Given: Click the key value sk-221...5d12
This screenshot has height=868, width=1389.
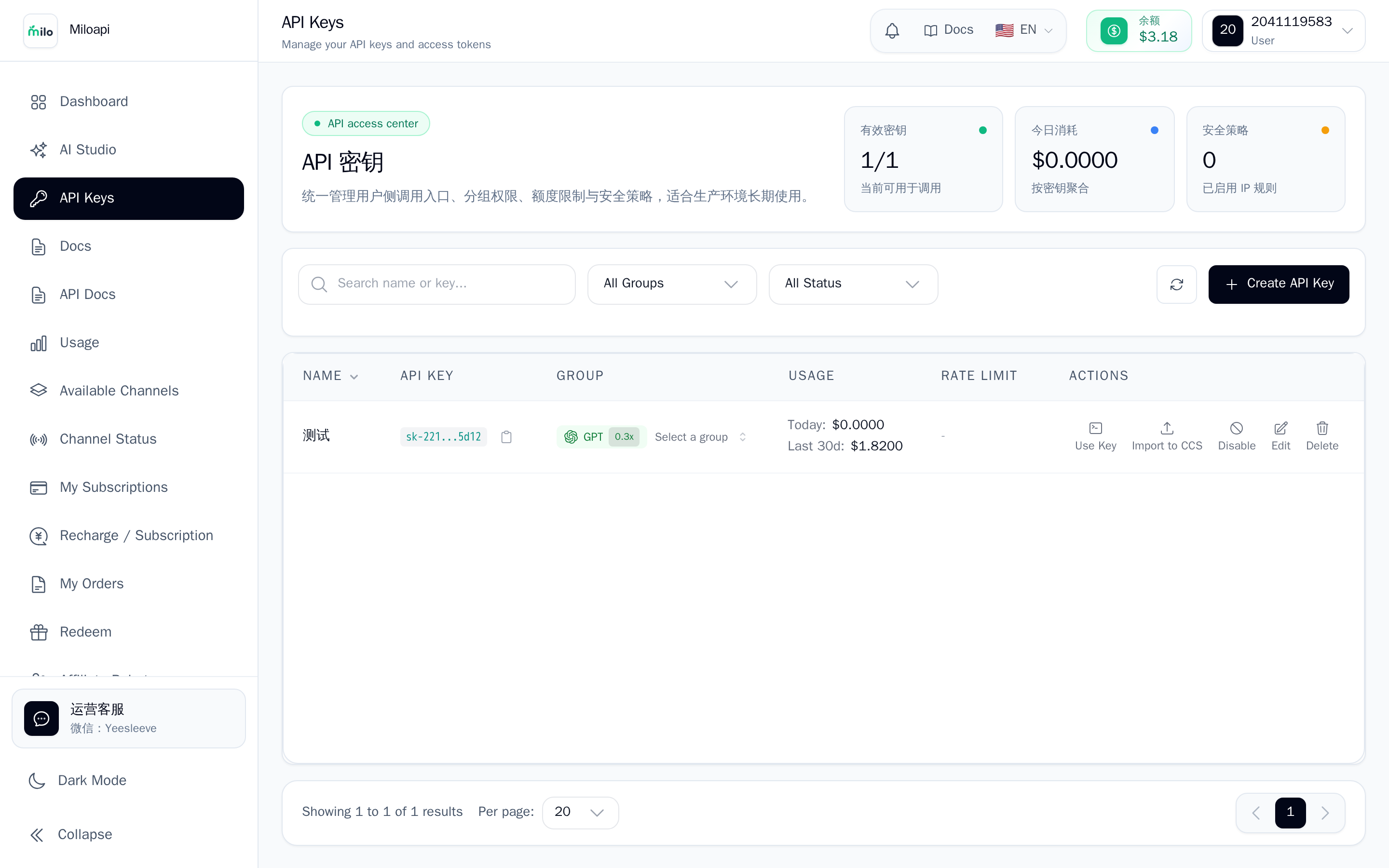Looking at the screenshot, I should pyautogui.click(x=443, y=437).
